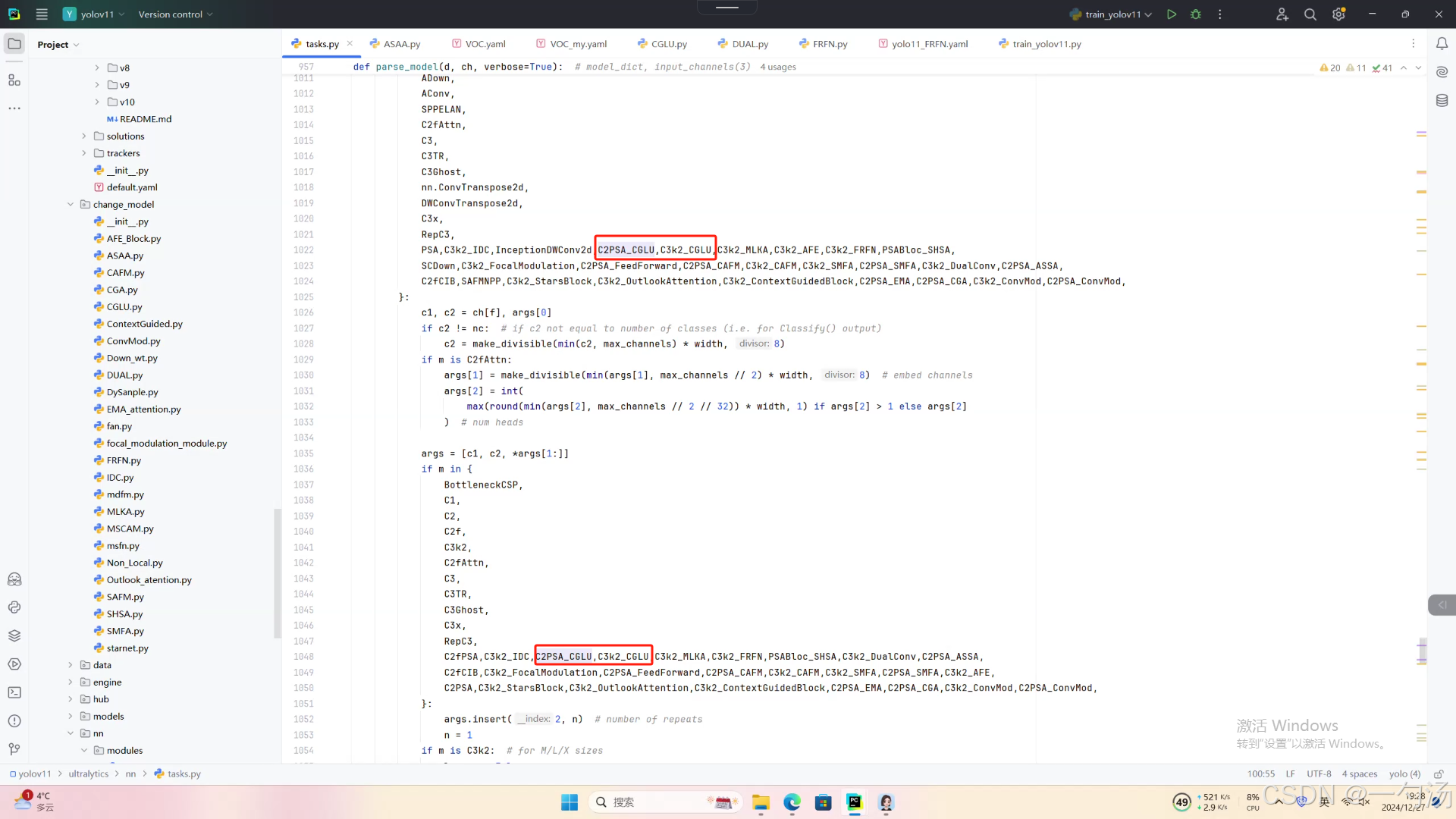This screenshot has height=819, width=1456.
Task: Open the Search Everywhere magnifier
Action: [x=1310, y=14]
